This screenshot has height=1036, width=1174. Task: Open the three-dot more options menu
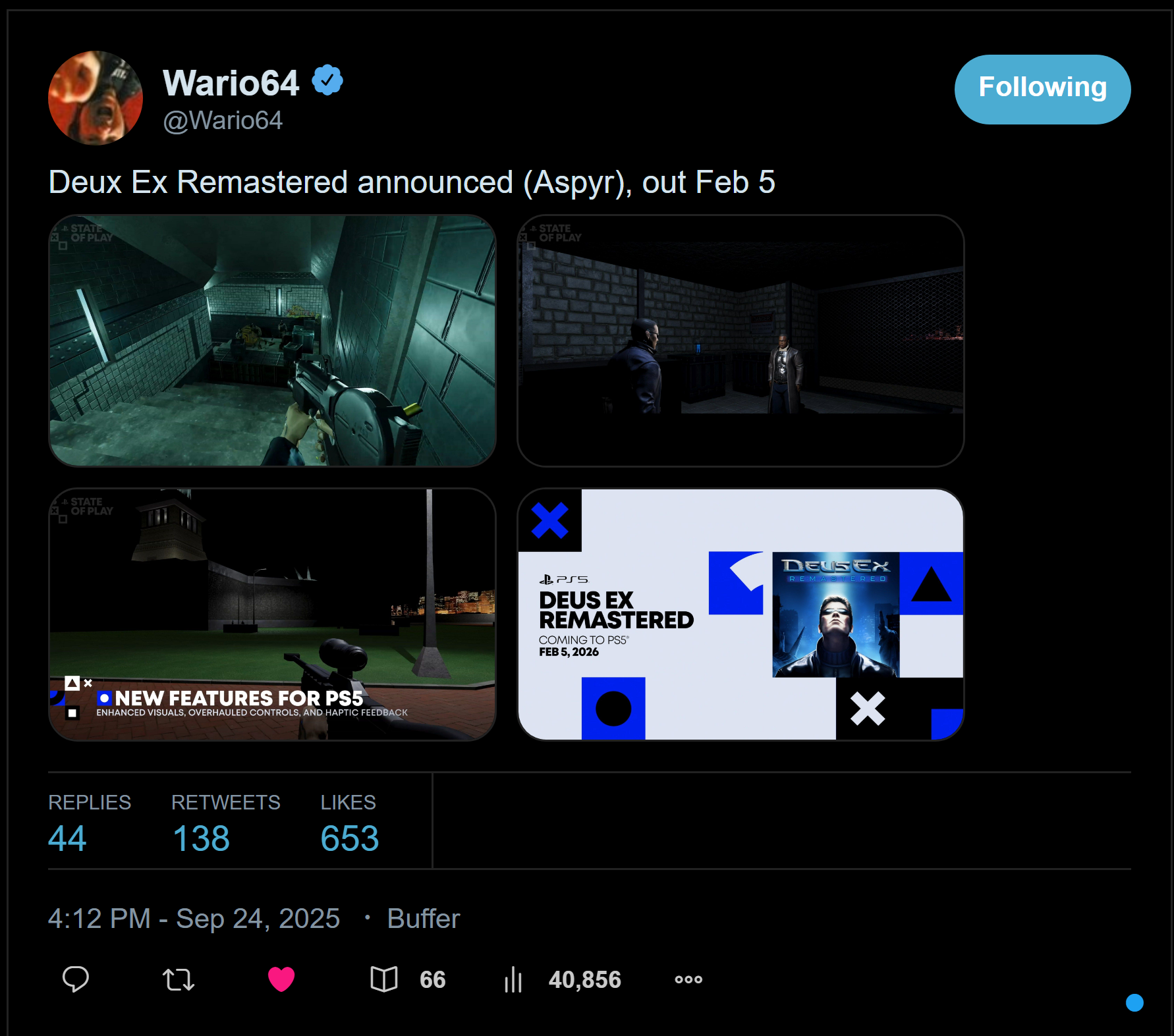pos(688,979)
